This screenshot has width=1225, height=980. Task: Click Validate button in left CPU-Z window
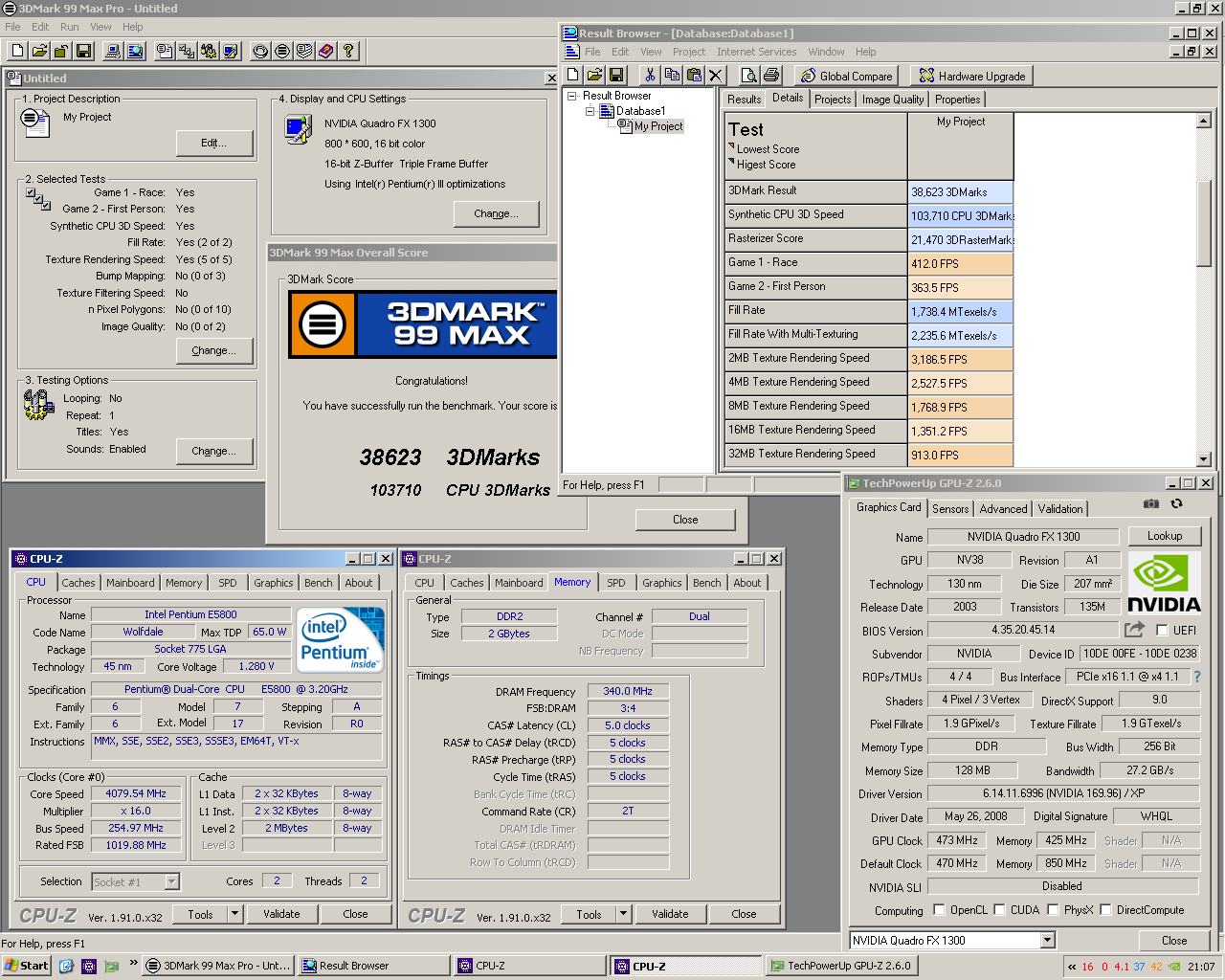[281, 914]
